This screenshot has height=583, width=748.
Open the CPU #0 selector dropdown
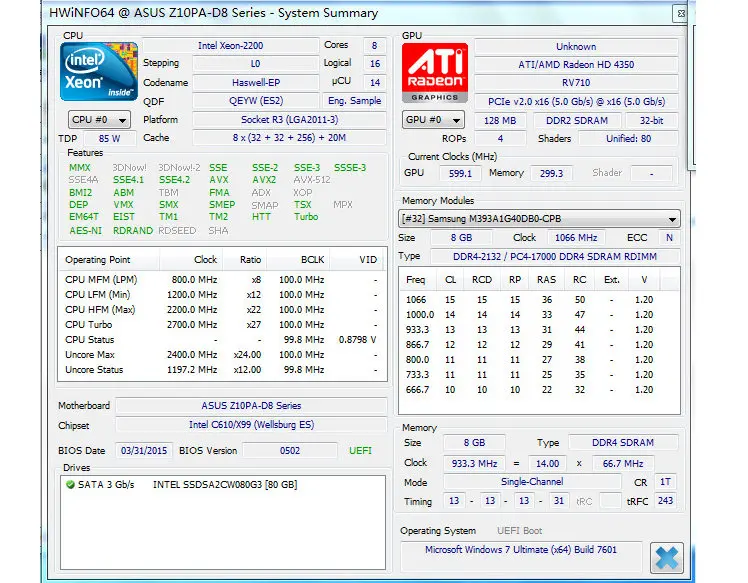tap(99, 119)
